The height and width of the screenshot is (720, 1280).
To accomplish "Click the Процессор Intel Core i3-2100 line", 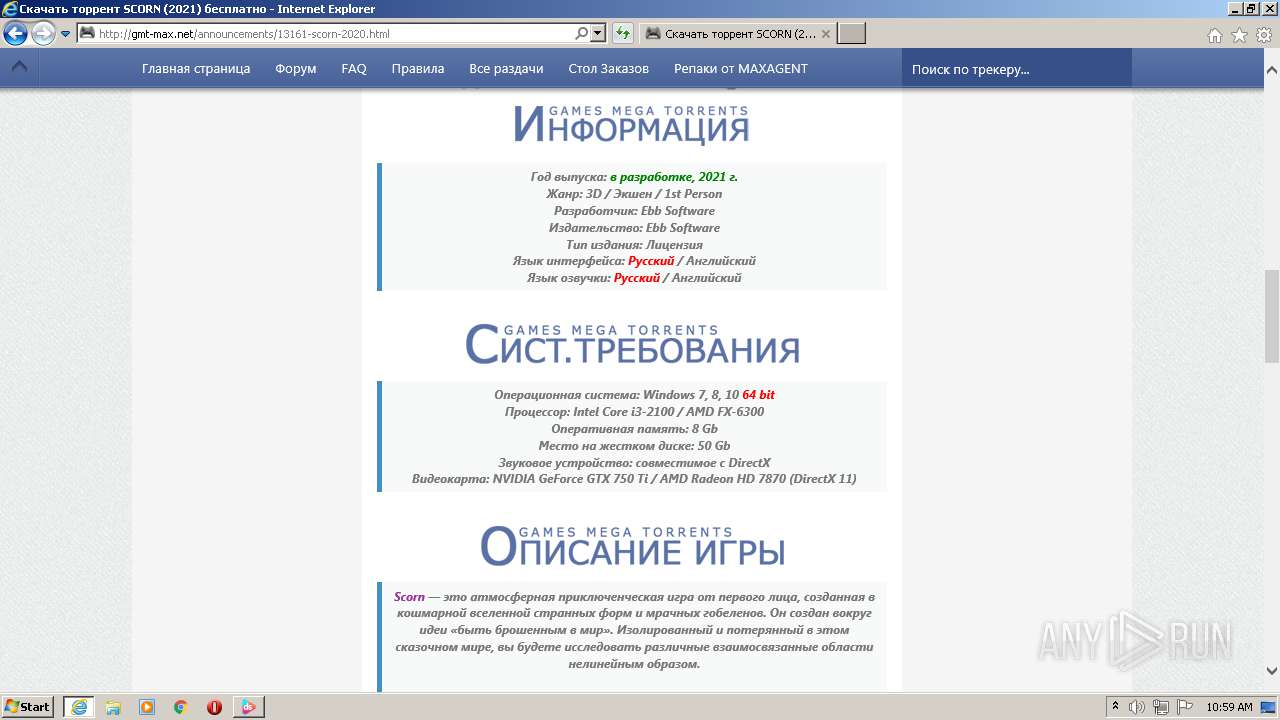I will pyautogui.click(x=634, y=412).
